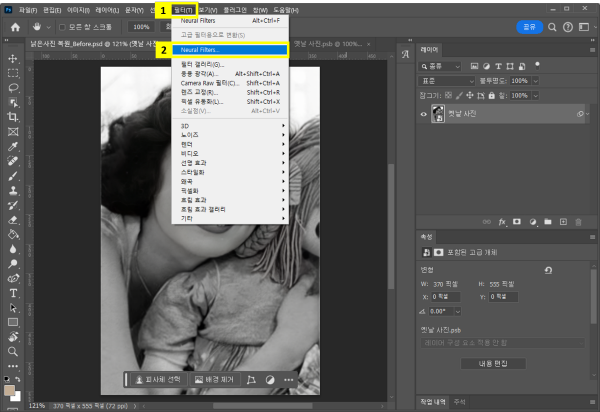The image size is (600, 412).
Task: Click the add layer style fx icon
Action: click(502, 222)
